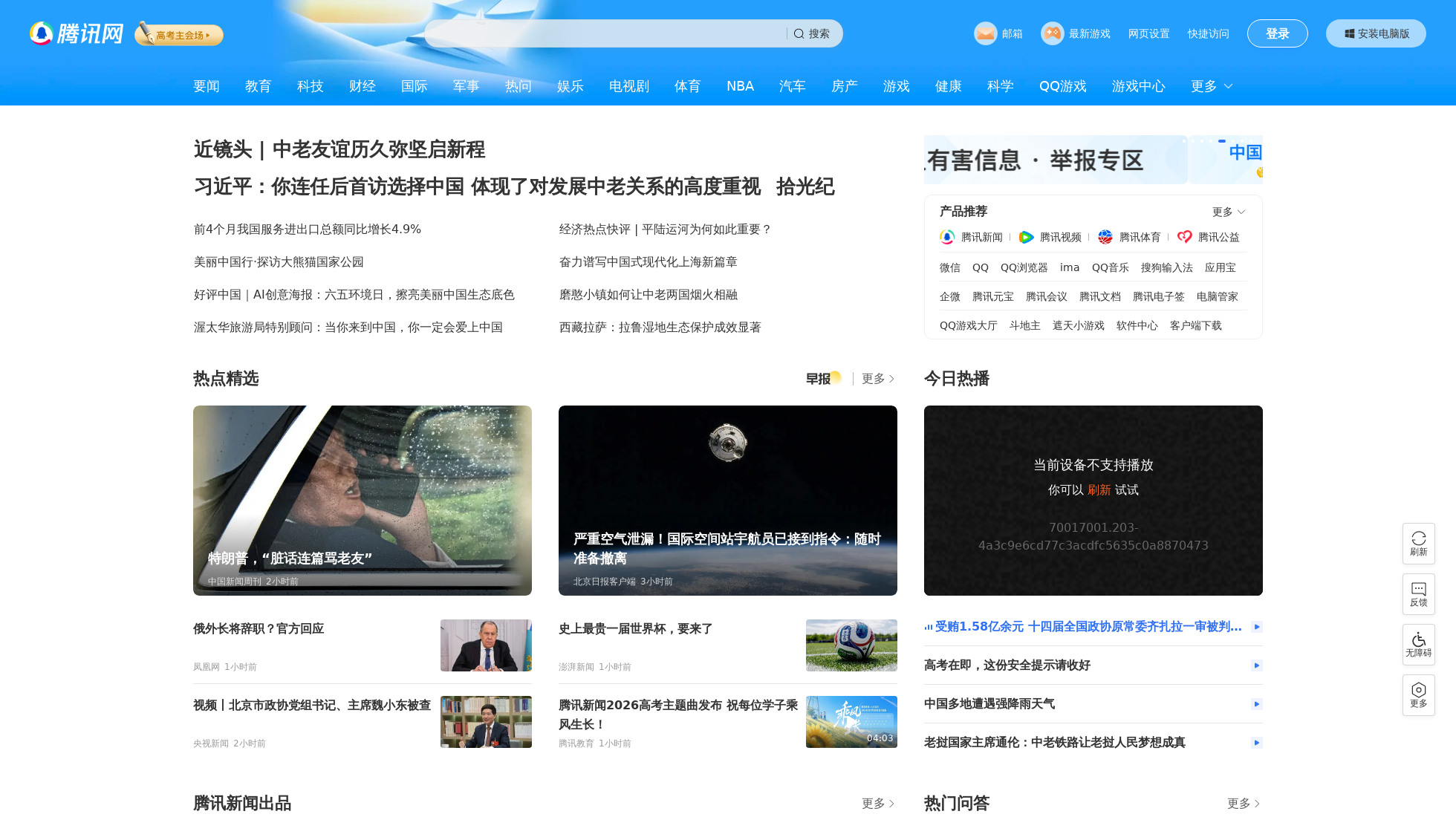Open headline 近镜头 中老友谊历久弥坚启新程

tap(339, 149)
